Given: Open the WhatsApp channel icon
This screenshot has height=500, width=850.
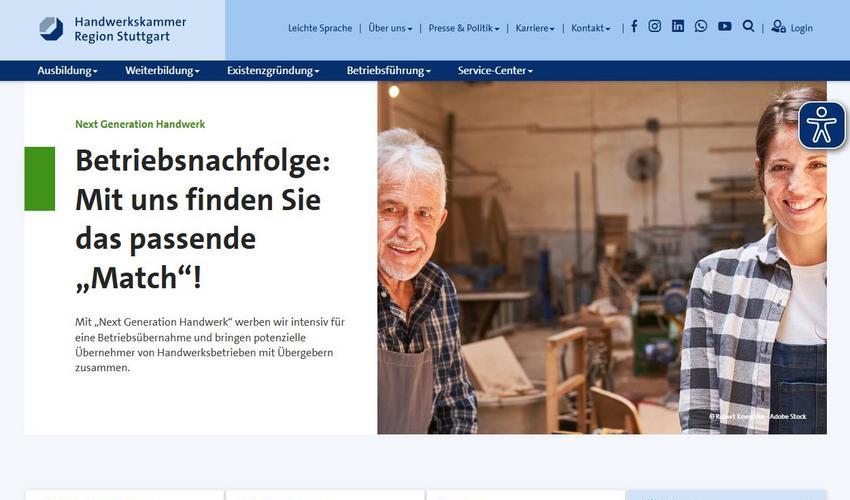Looking at the screenshot, I should pos(701,26).
